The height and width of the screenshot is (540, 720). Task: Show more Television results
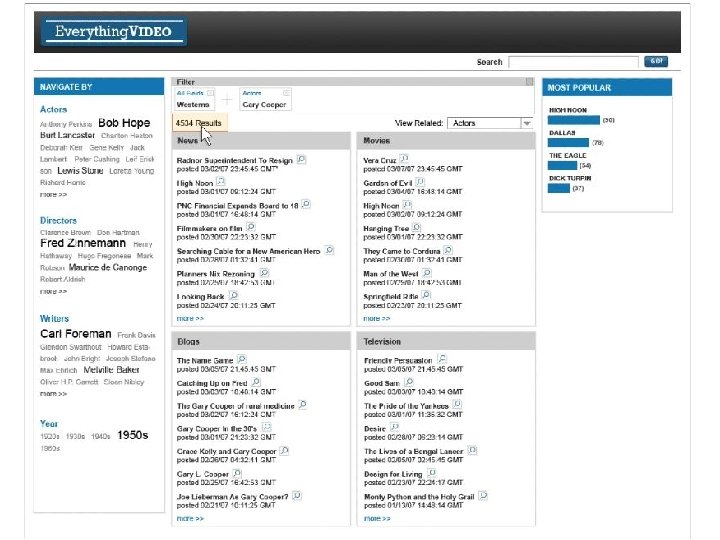pos(377,518)
